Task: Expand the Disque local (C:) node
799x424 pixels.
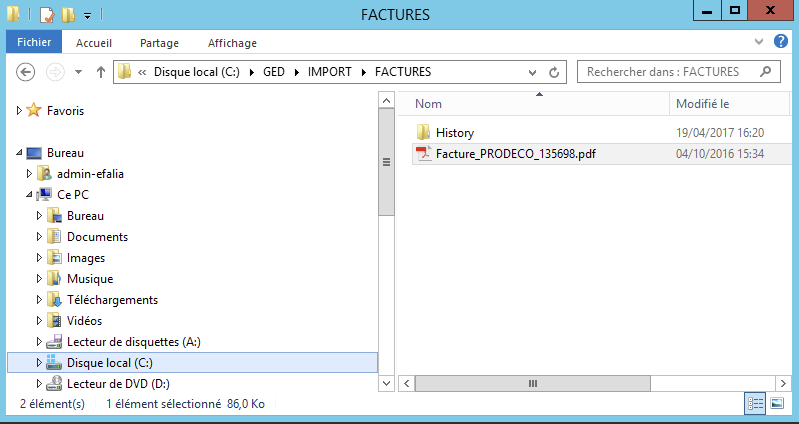Action: tap(40, 362)
